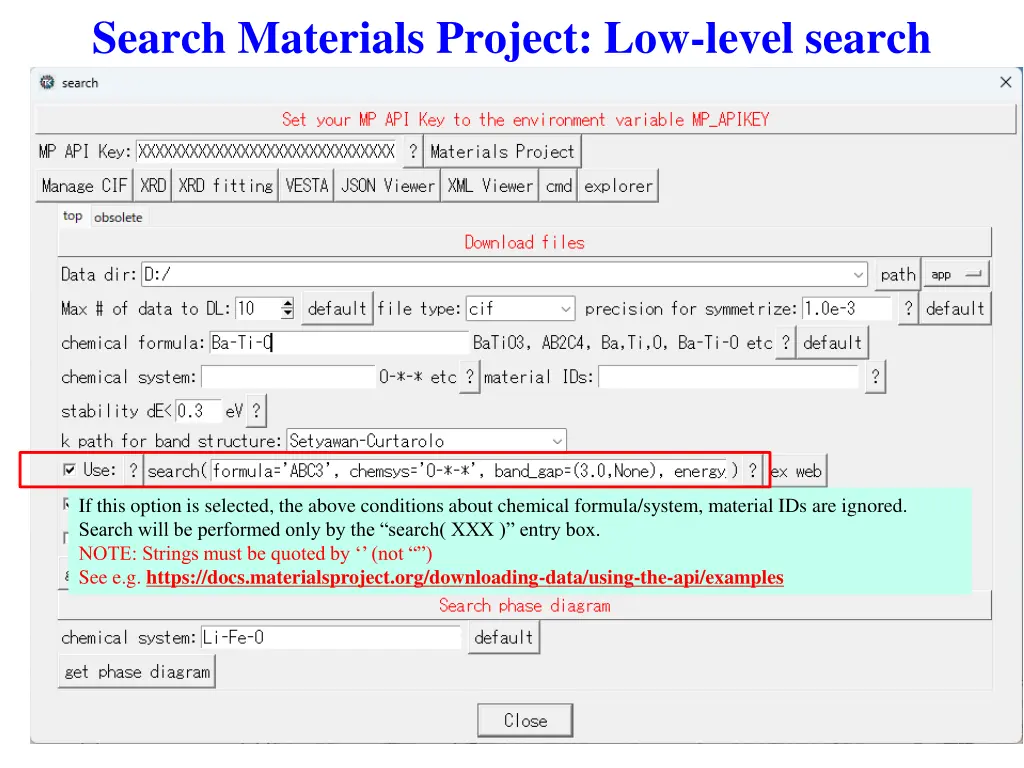Switch to the obsolete tab
Screen dimensions: 1024x768
click(x=118, y=217)
